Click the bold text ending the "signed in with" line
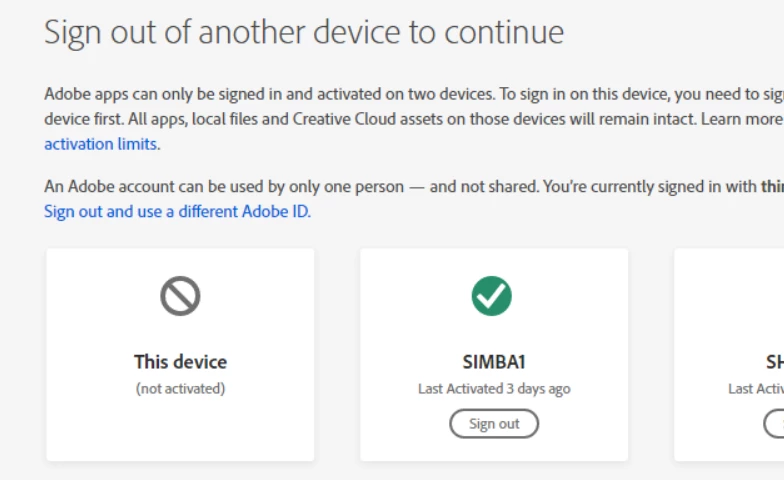Screen dimensions: 784x480 tap(772, 187)
